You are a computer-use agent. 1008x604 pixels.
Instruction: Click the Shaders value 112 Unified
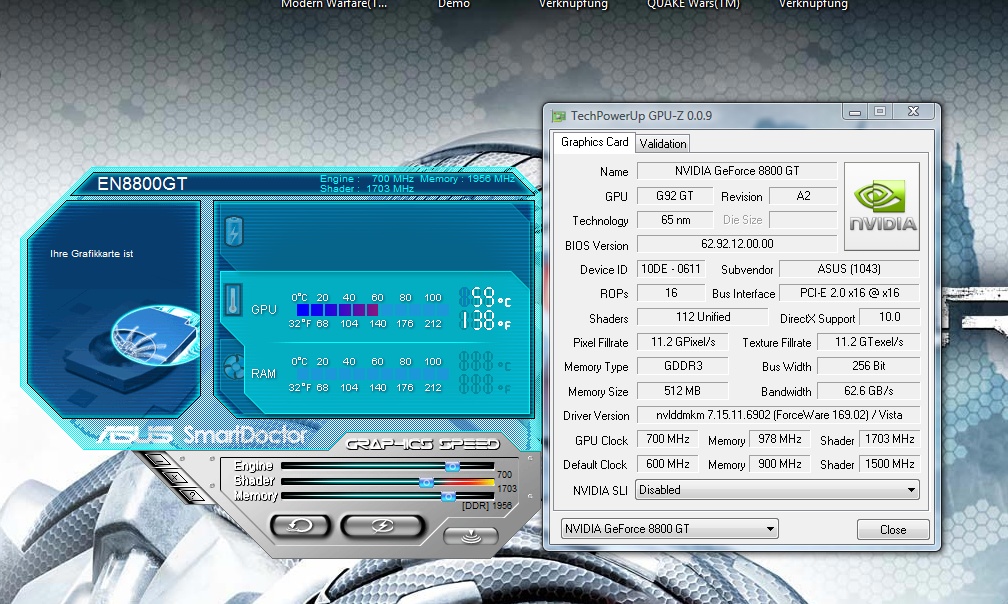point(703,317)
